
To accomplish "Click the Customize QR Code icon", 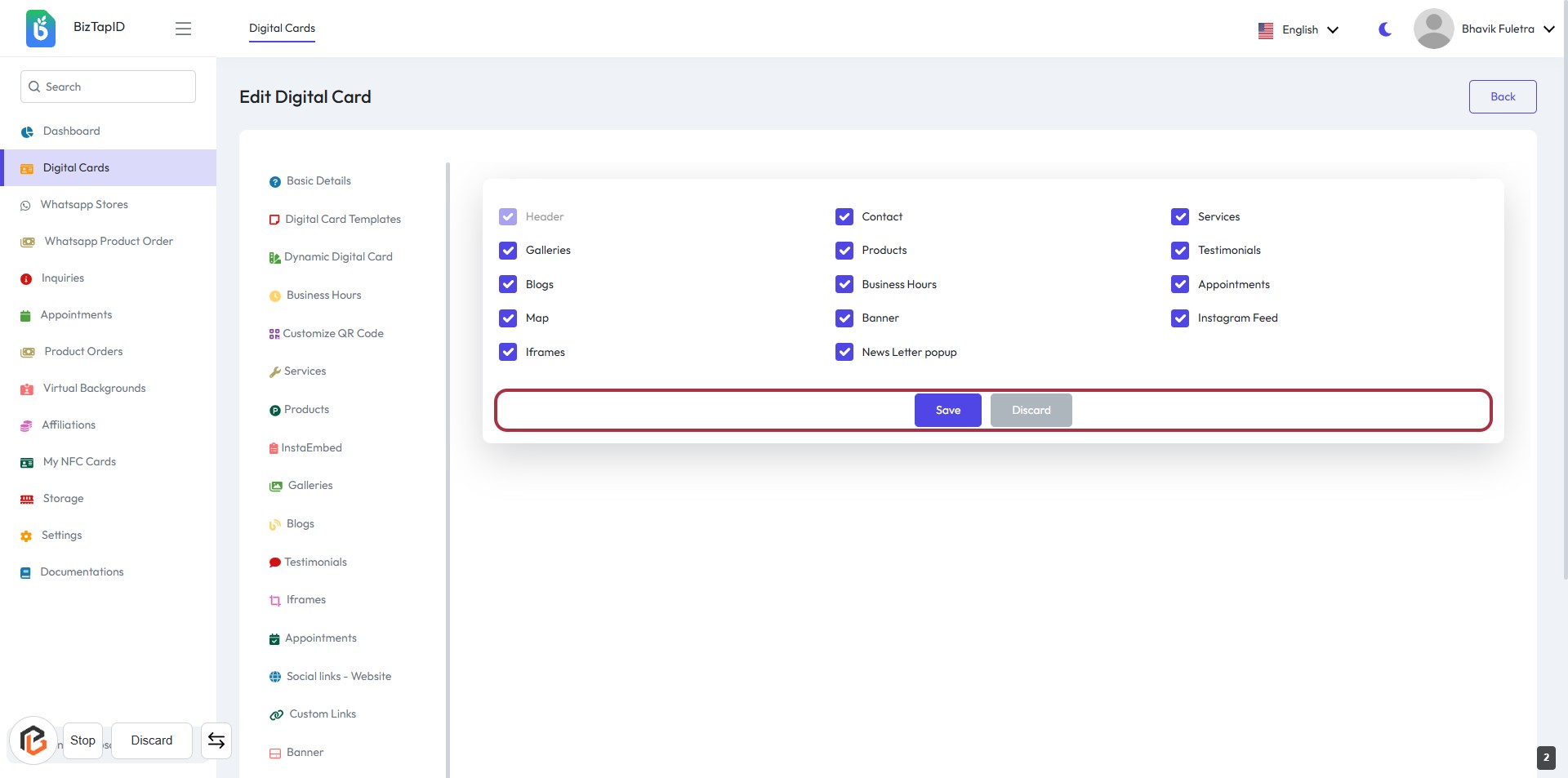I will (x=274, y=334).
